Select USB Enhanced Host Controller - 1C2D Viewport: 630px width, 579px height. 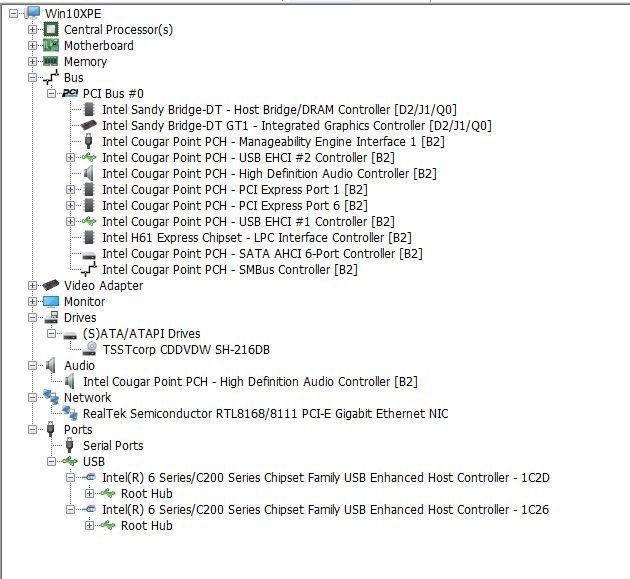326,477
